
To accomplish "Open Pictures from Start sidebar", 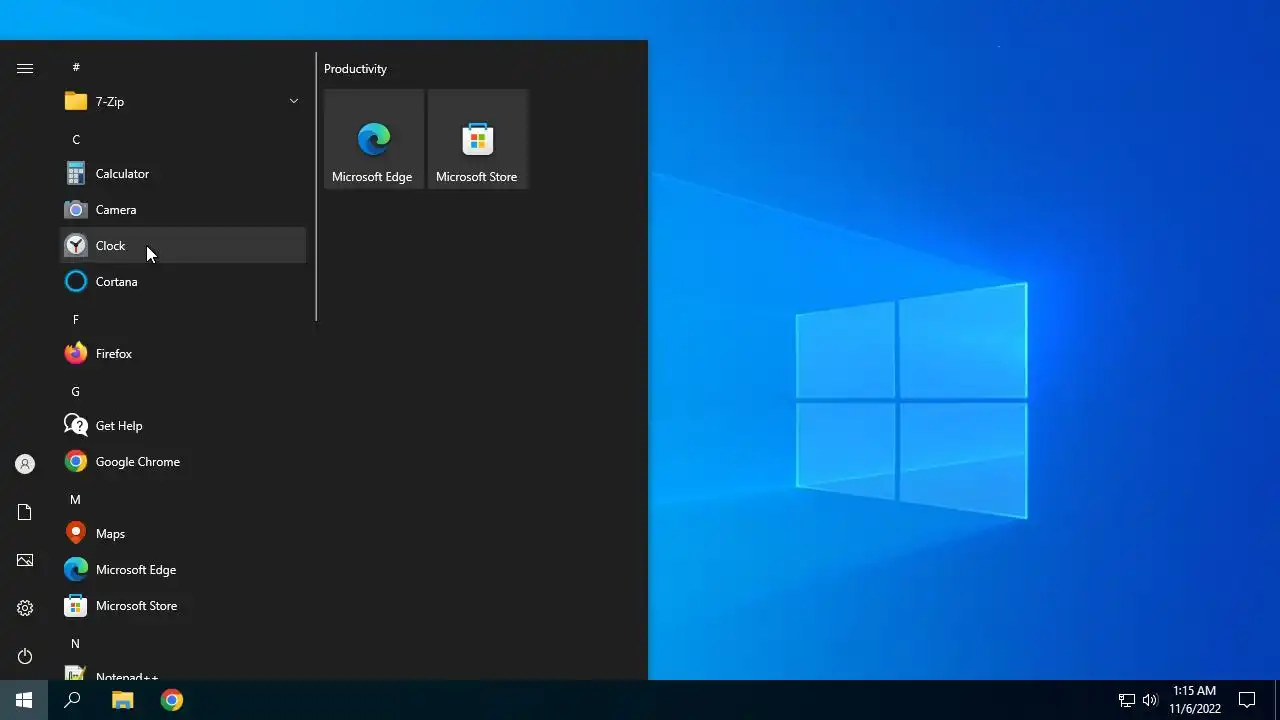I will pos(25,560).
